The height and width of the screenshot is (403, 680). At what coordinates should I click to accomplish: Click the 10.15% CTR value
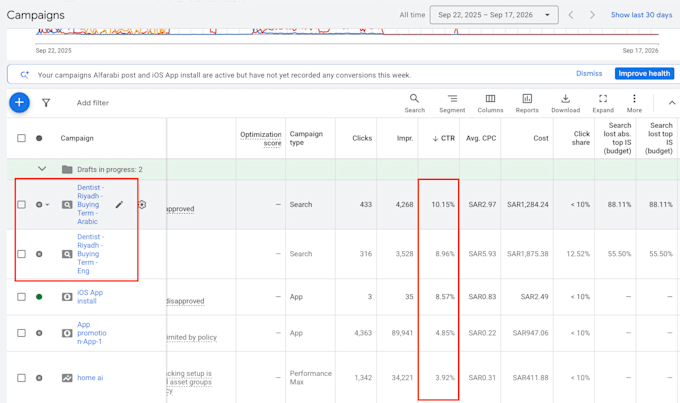pos(443,204)
